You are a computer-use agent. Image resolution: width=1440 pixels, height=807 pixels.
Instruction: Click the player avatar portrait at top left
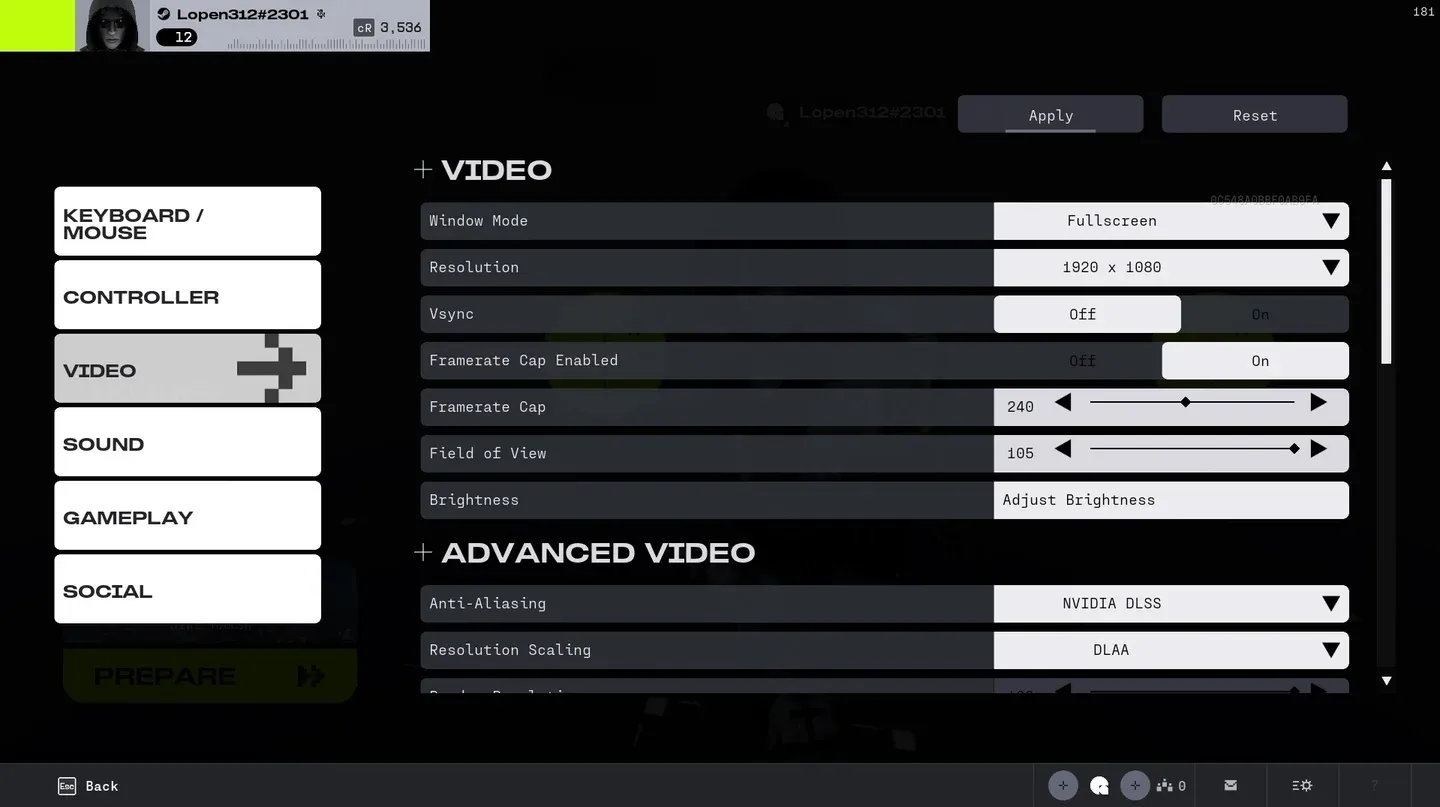(x=112, y=26)
